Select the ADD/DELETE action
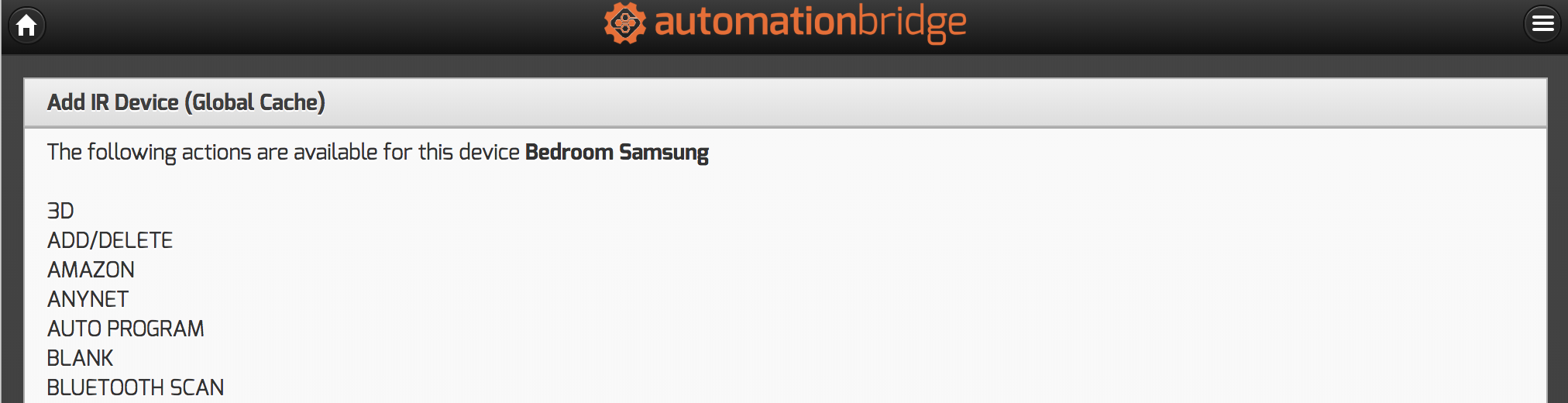Image resolution: width=1568 pixels, height=403 pixels. click(110, 240)
